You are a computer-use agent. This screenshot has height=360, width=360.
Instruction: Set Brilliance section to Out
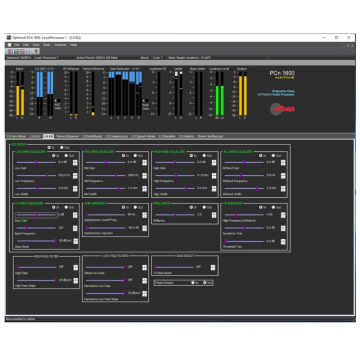[x=204, y=207]
